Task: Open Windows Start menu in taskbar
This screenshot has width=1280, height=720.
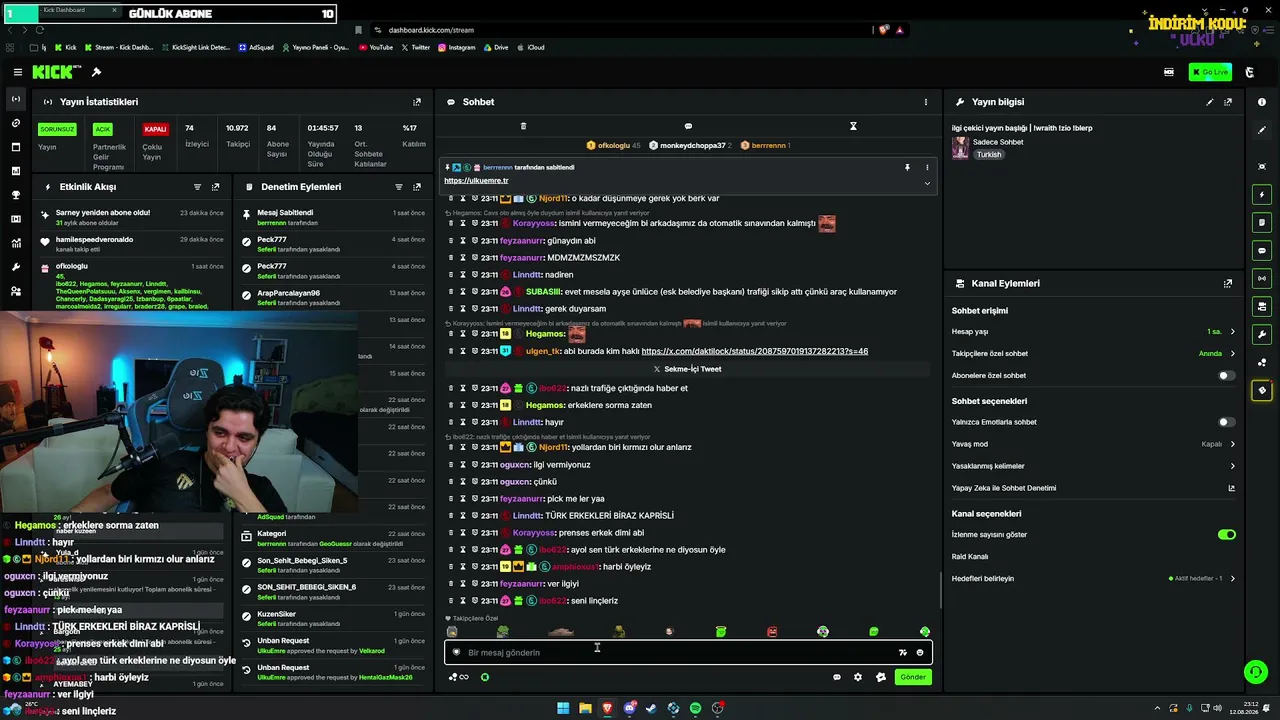Action: 563,708
